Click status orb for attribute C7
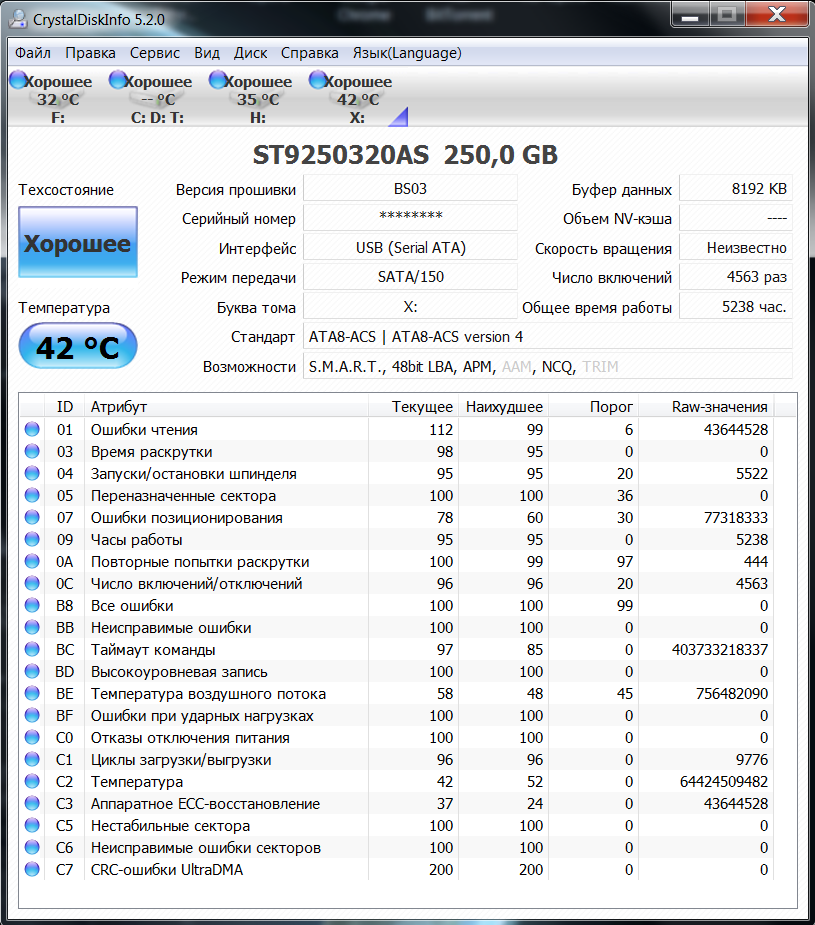Viewport: 815px width, 925px height. pyautogui.click(x=32, y=869)
